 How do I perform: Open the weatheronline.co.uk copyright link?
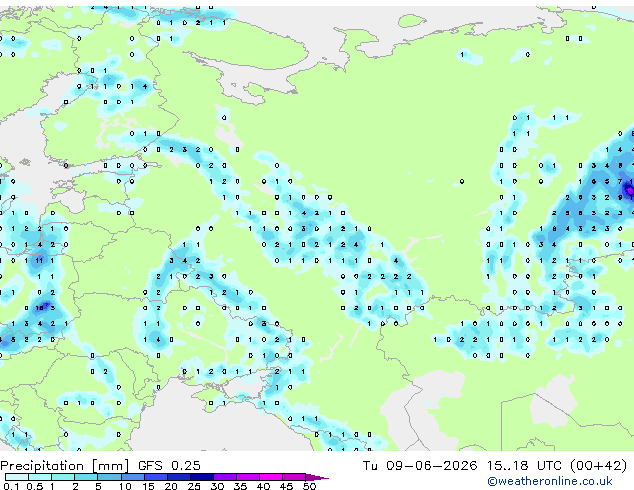[550, 481]
